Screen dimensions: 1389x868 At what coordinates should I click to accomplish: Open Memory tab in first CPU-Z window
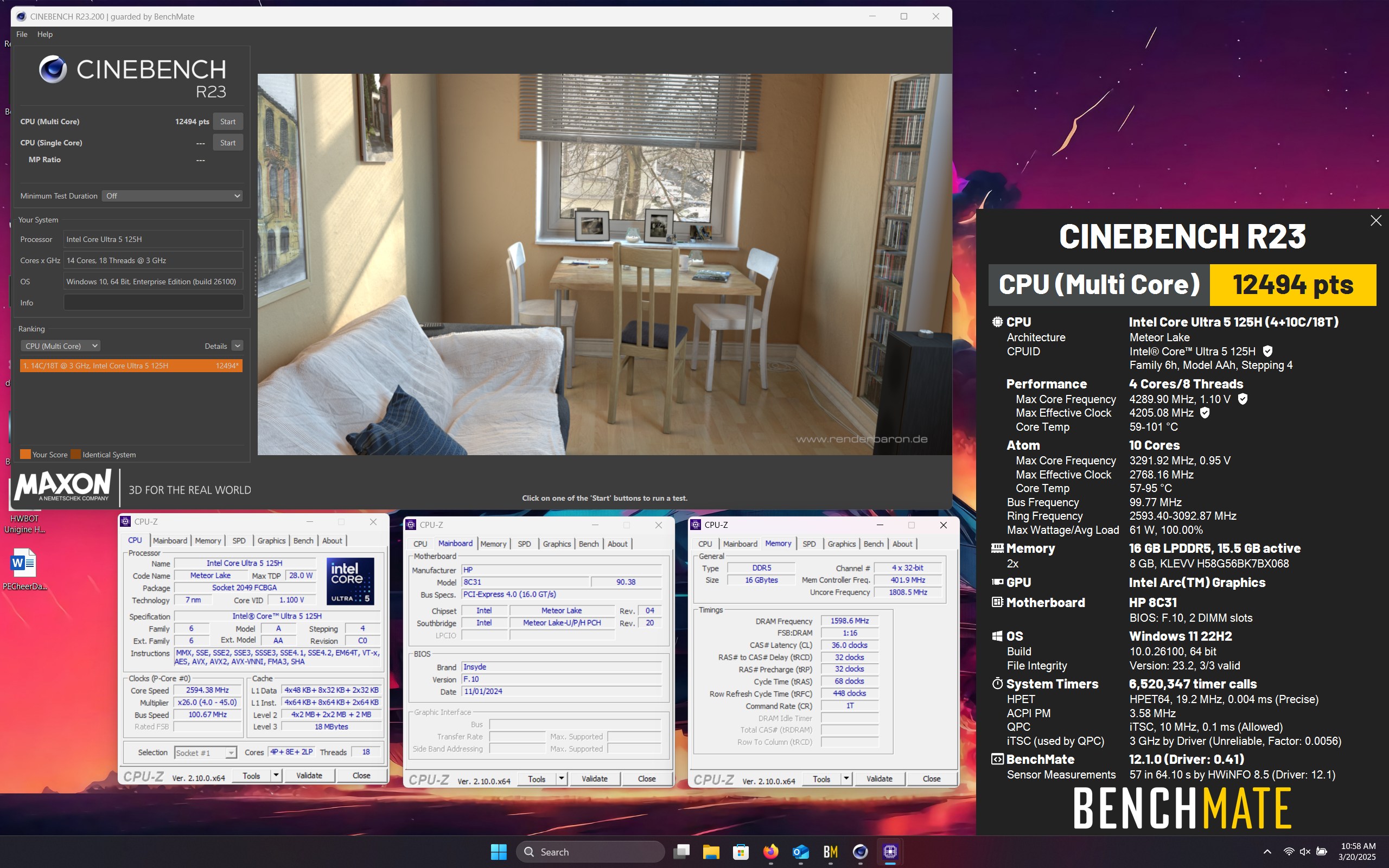208,541
